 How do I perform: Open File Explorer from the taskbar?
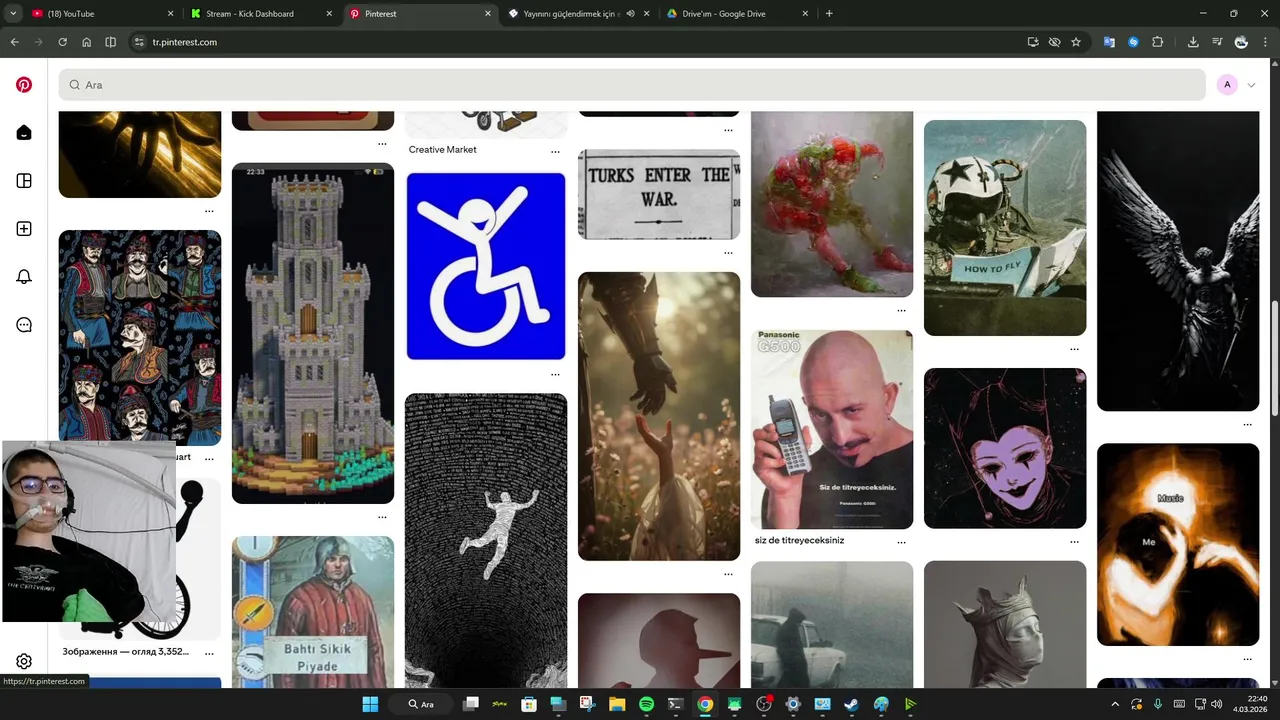point(617,704)
